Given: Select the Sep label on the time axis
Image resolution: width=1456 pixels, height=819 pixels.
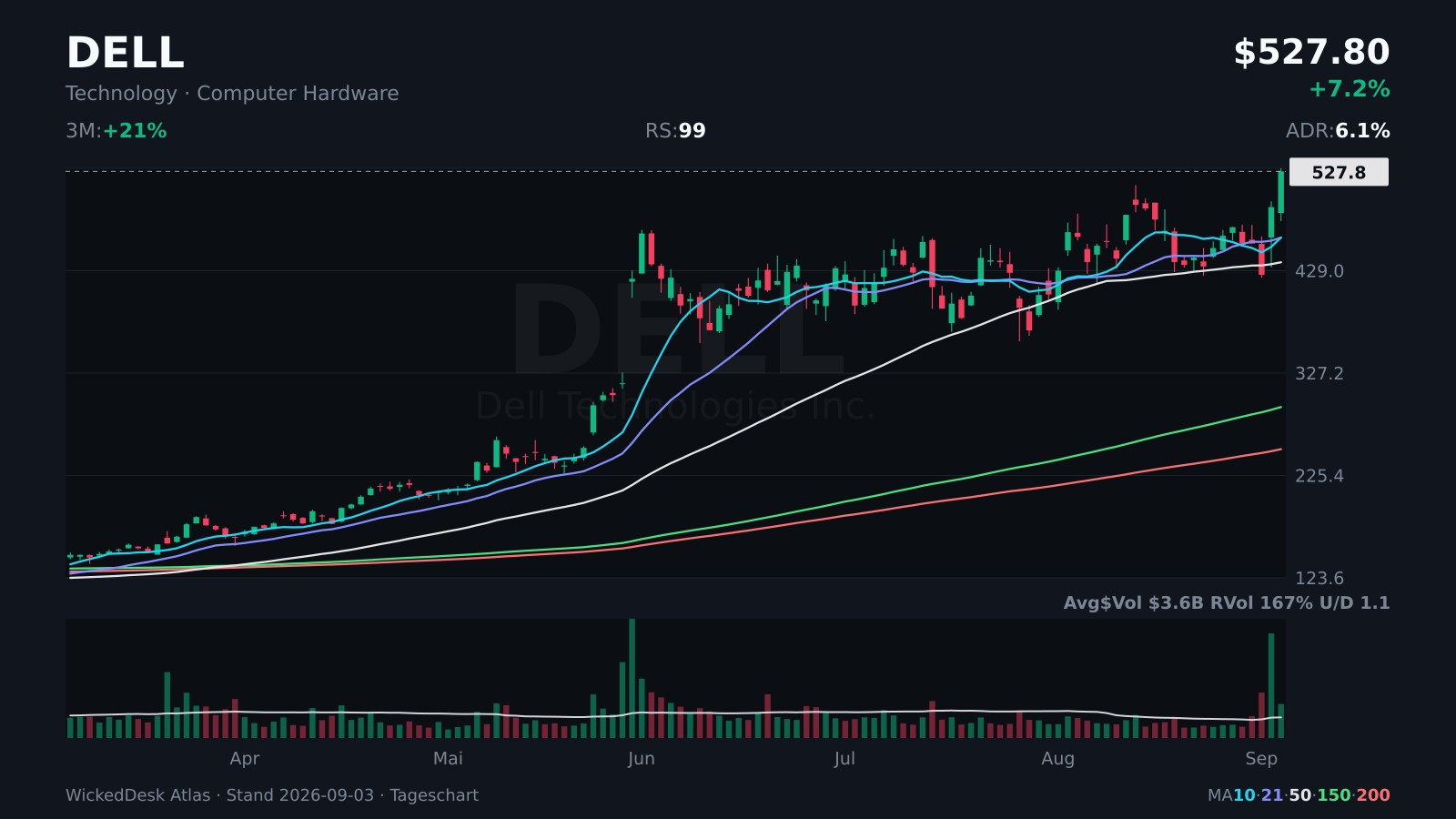Looking at the screenshot, I should [1261, 759].
